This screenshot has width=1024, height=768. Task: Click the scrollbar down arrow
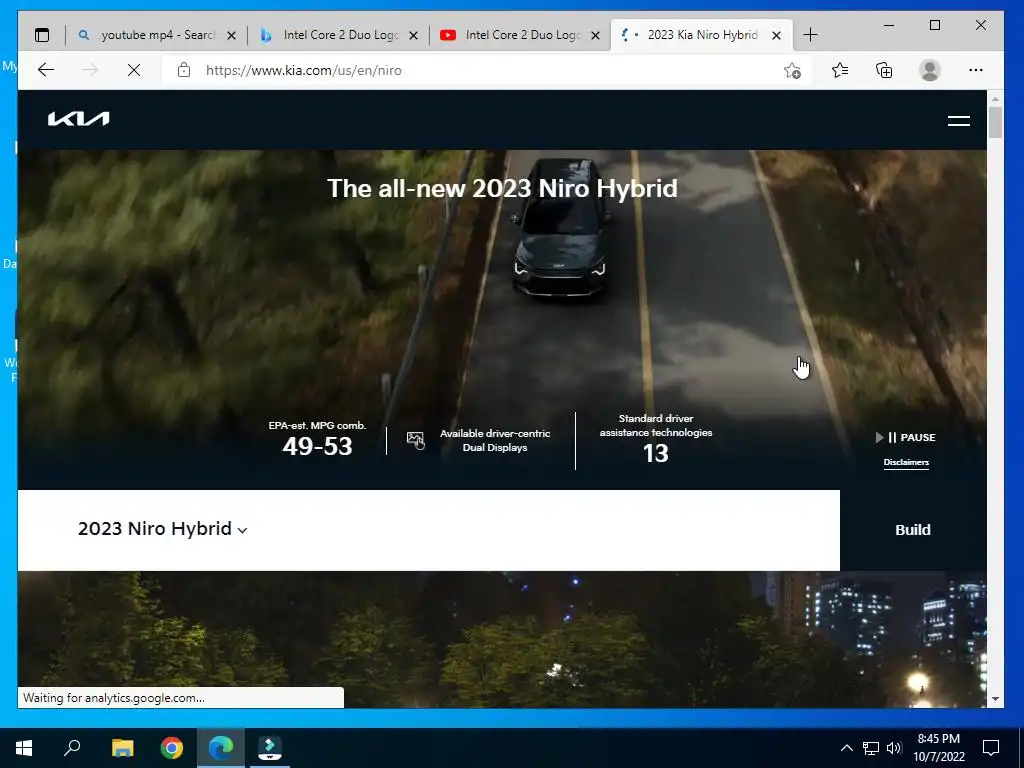coord(995,699)
